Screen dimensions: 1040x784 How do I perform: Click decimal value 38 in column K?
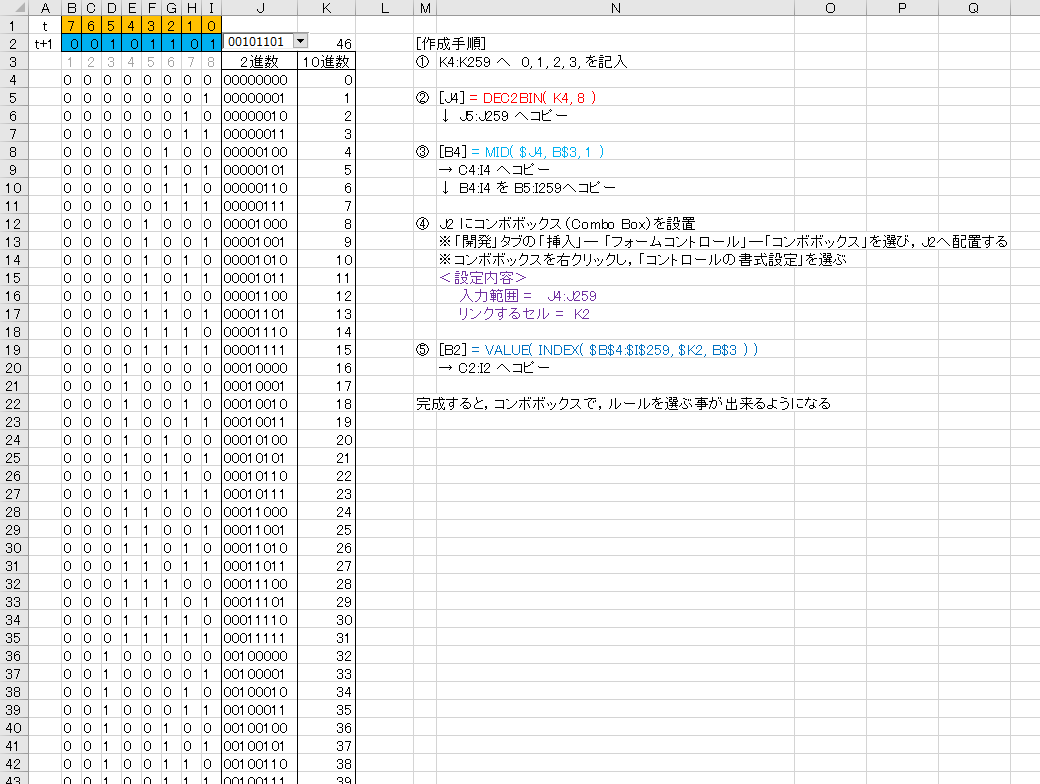[326, 764]
